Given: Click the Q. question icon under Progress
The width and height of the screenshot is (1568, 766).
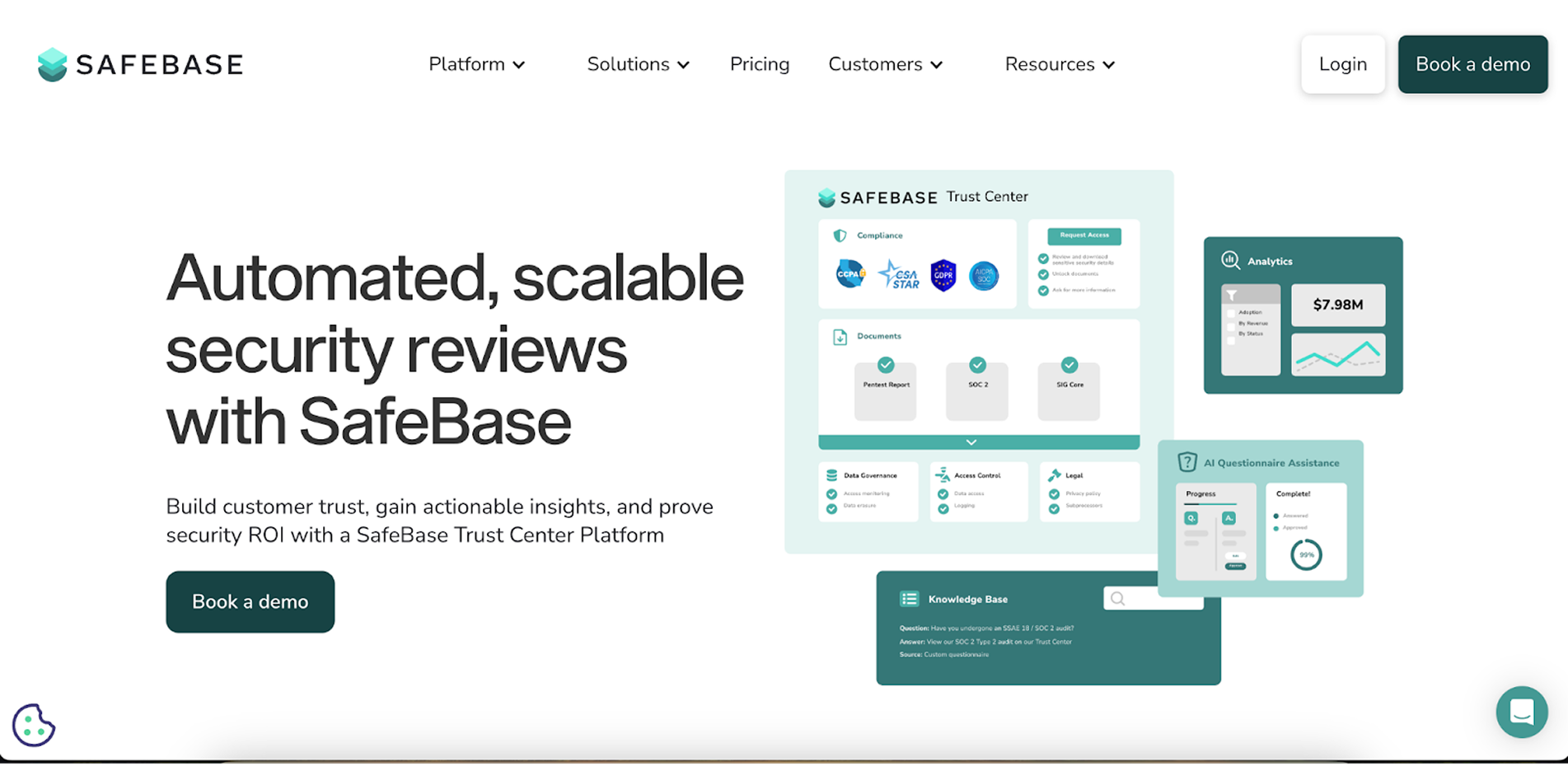Looking at the screenshot, I should click(x=1191, y=518).
